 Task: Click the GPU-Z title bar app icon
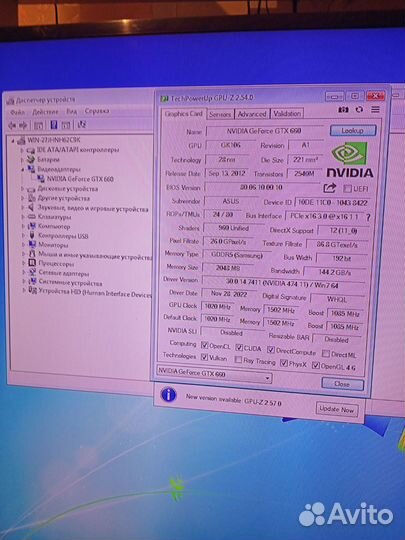coord(165,99)
